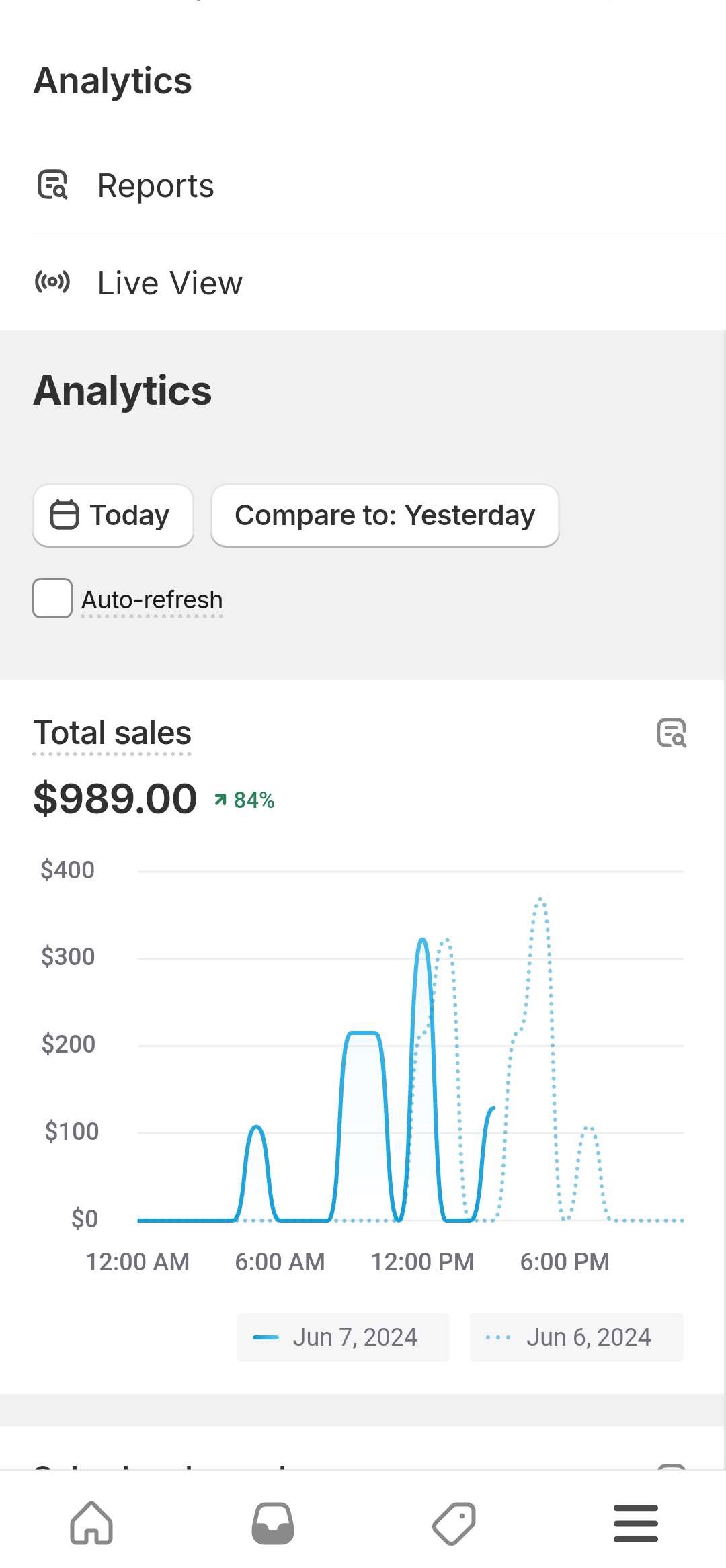726x1568 pixels.
Task: Click the $989.00 total sales figure
Action: click(115, 799)
